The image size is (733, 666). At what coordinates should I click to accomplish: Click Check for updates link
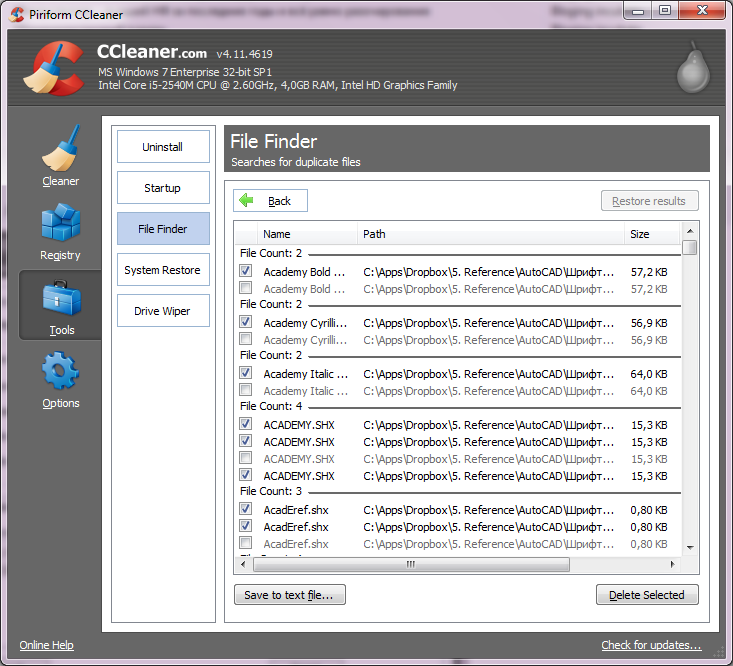[651, 645]
